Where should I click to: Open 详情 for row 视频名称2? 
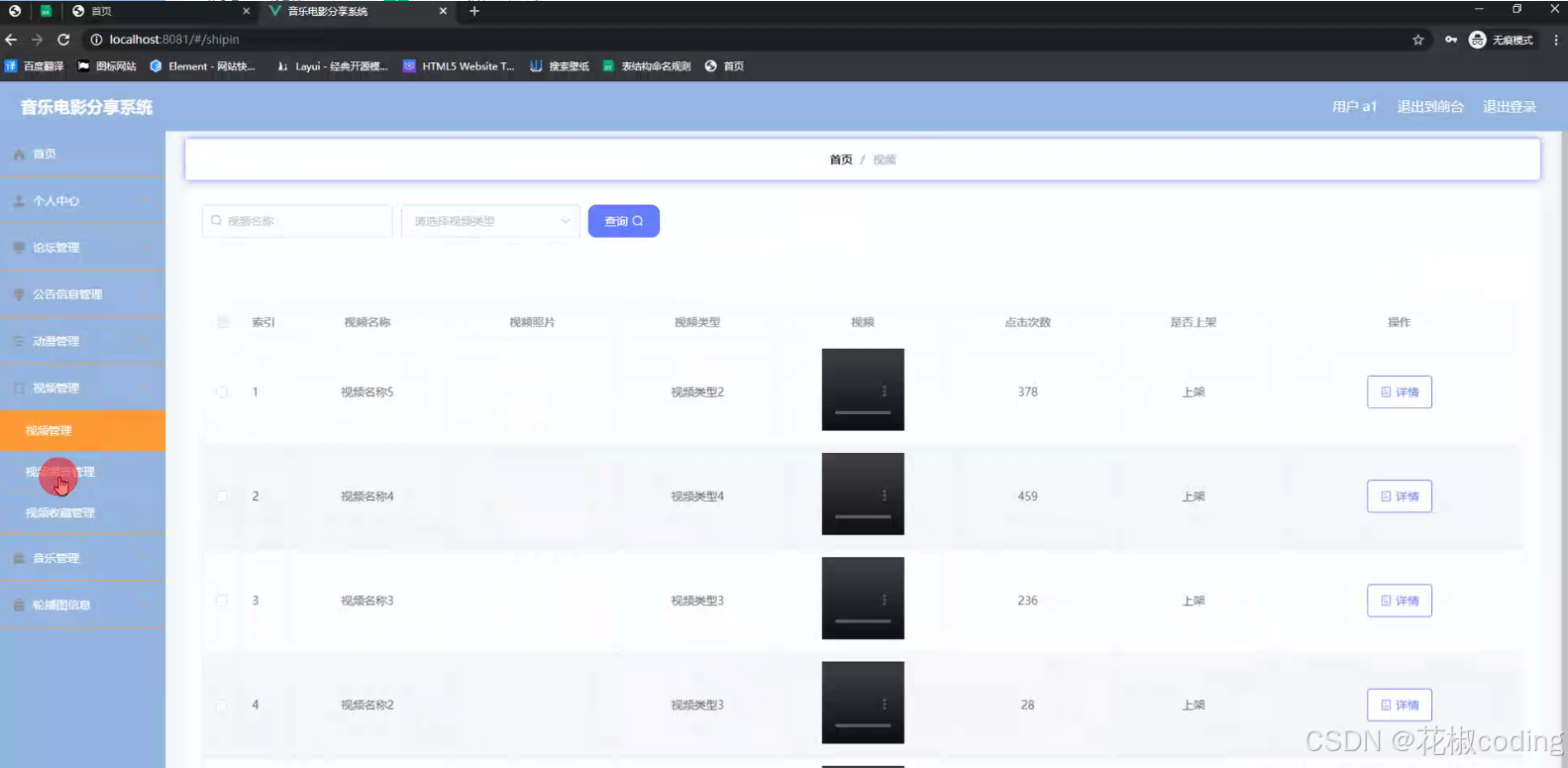(x=1400, y=706)
